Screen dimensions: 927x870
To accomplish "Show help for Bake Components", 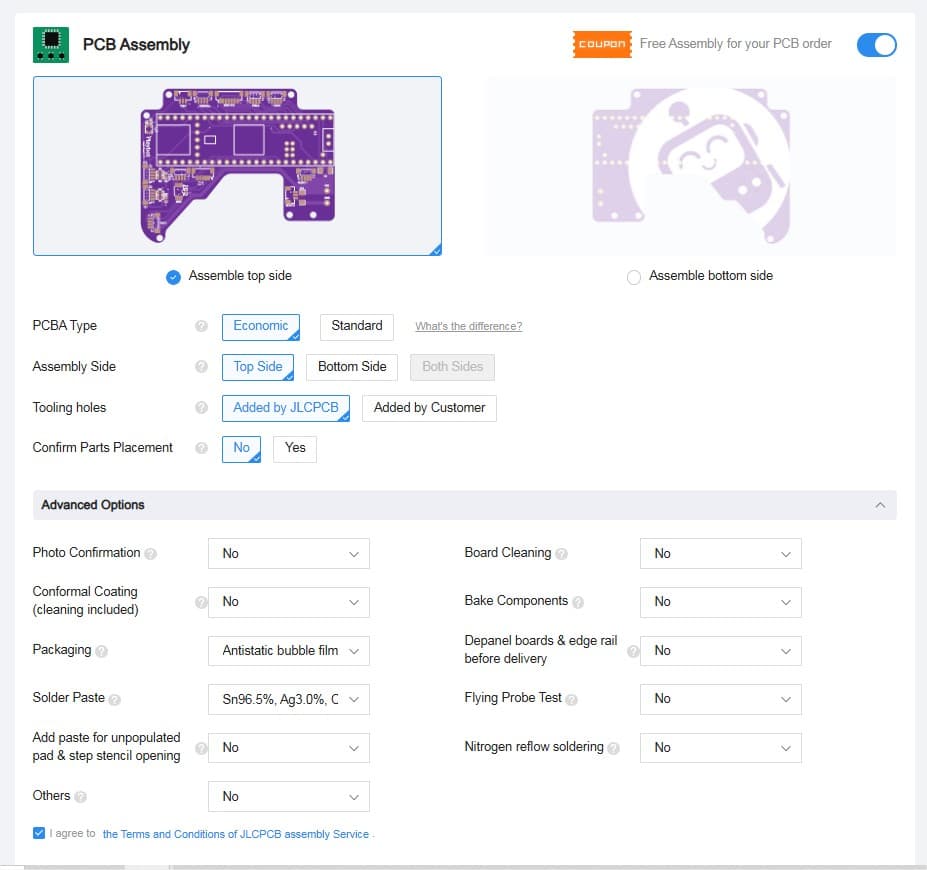I will [x=578, y=602].
